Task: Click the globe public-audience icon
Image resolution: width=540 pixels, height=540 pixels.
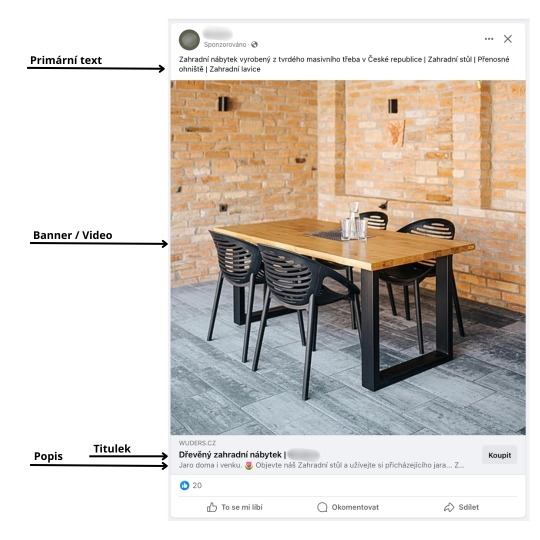Action: tap(255, 44)
